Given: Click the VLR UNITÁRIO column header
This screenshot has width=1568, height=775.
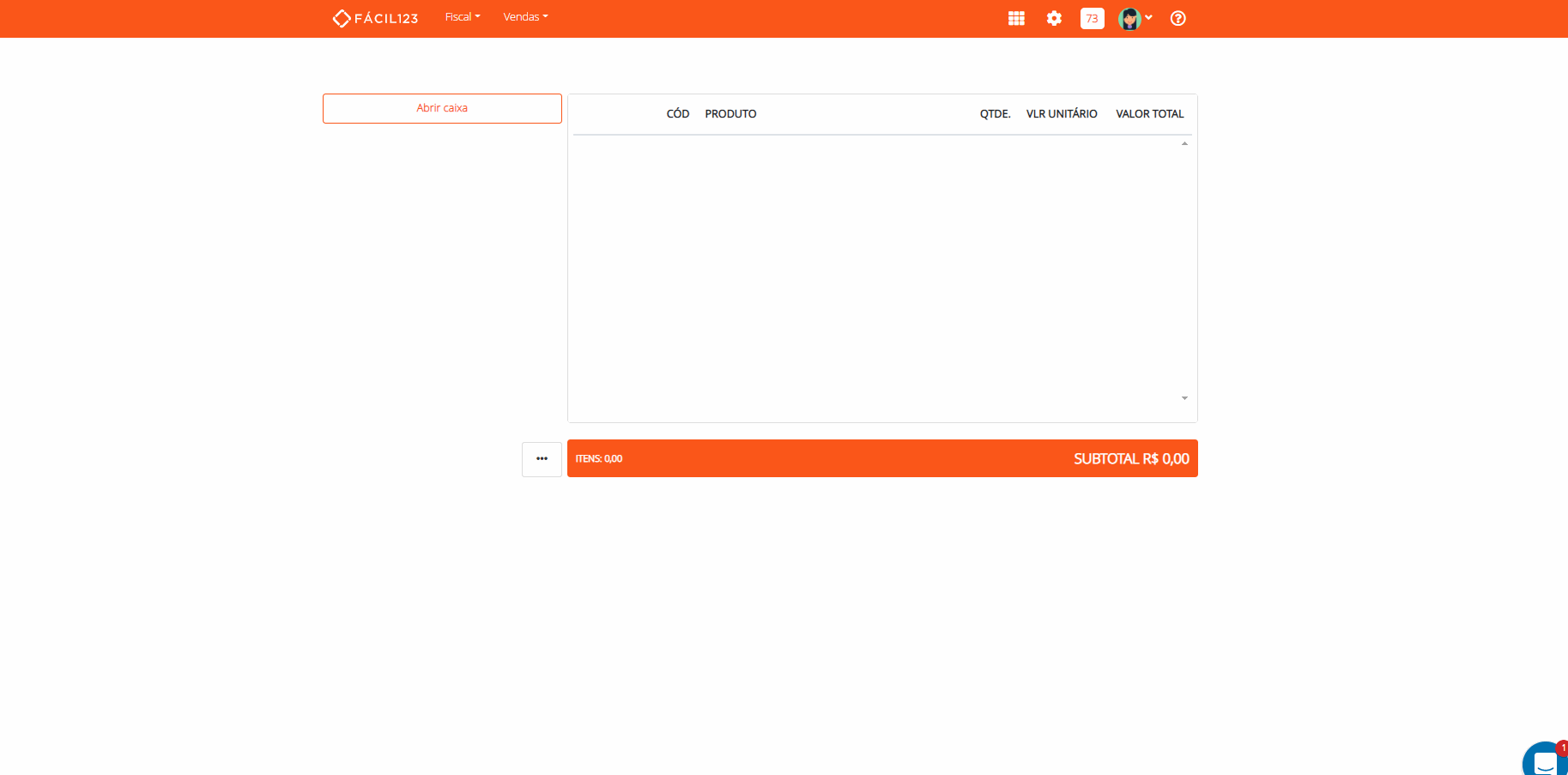Looking at the screenshot, I should [1062, 114].
